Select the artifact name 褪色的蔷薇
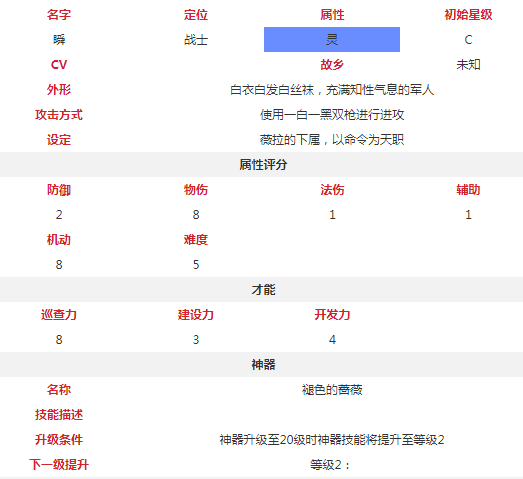Screen dimensions: 523x479 pyautogui.click(x=332, y=390)
